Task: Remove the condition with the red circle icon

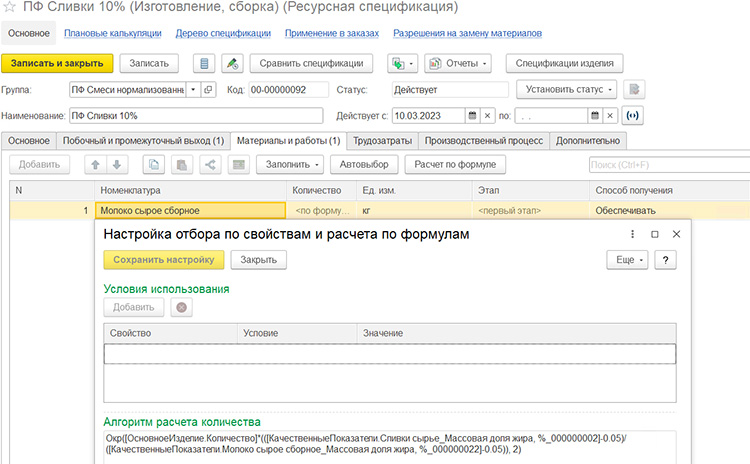Action: (181, 307)
